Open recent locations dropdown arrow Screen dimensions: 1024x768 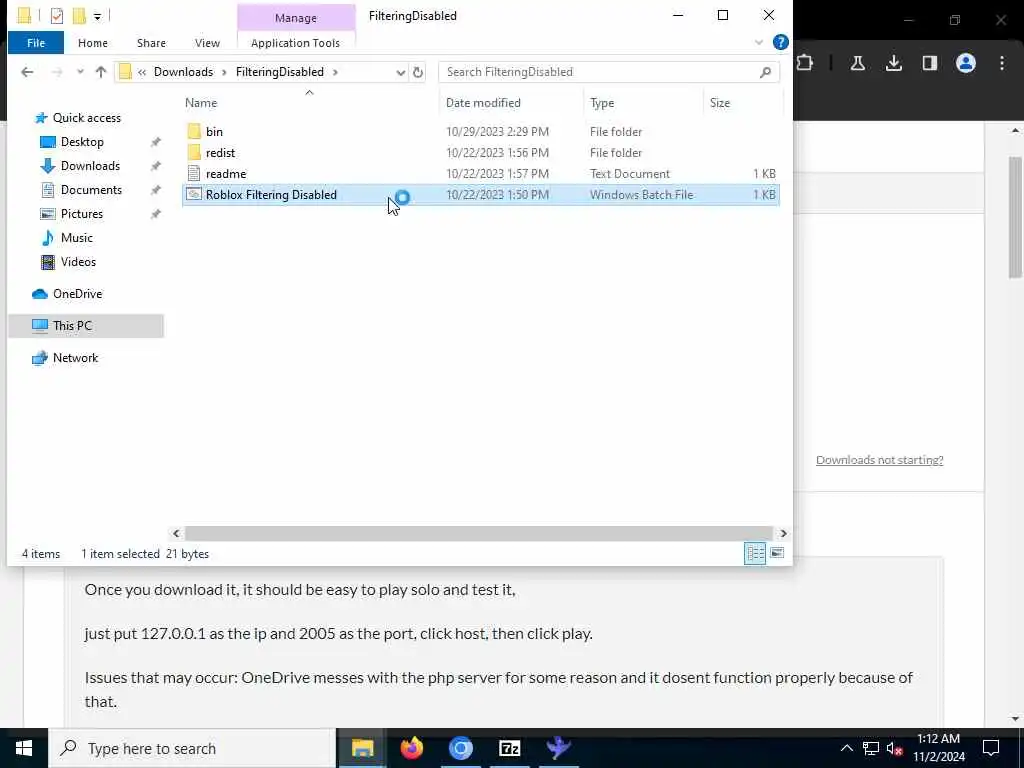(x=80, y=72)
